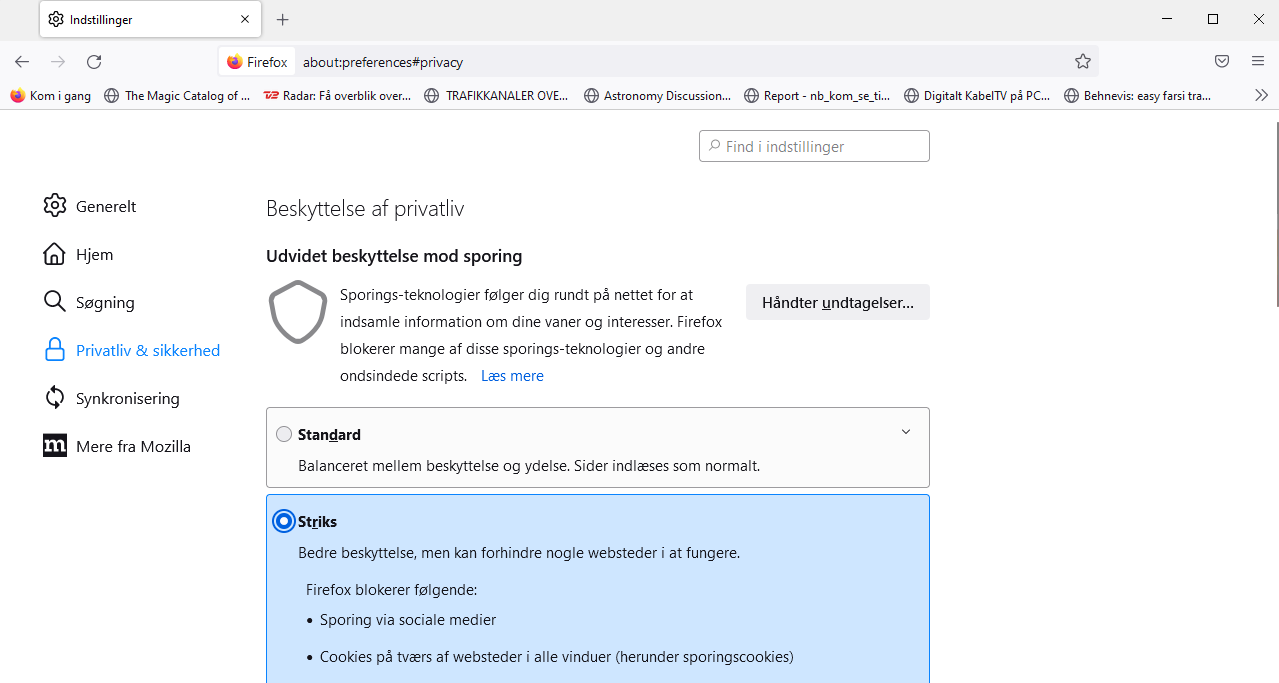Select Mere fra Mozilla section
1279x683 pixels.
coord(133,446)
